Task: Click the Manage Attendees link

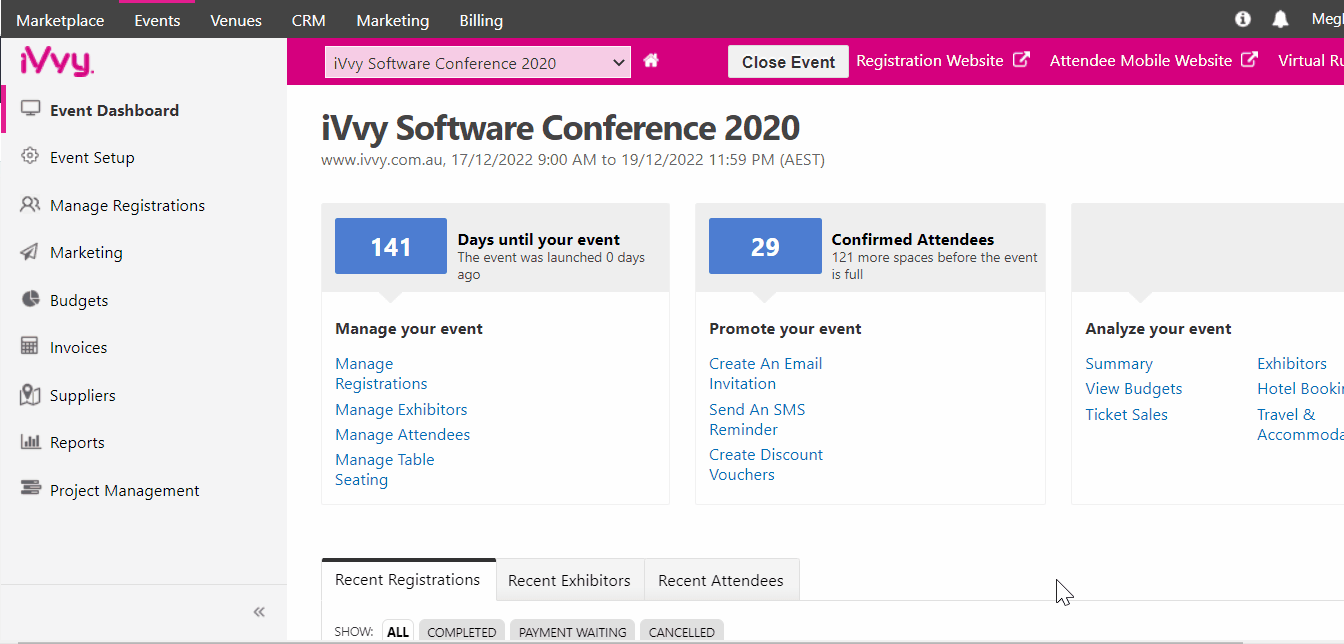Action: click(x=402, y=435)
